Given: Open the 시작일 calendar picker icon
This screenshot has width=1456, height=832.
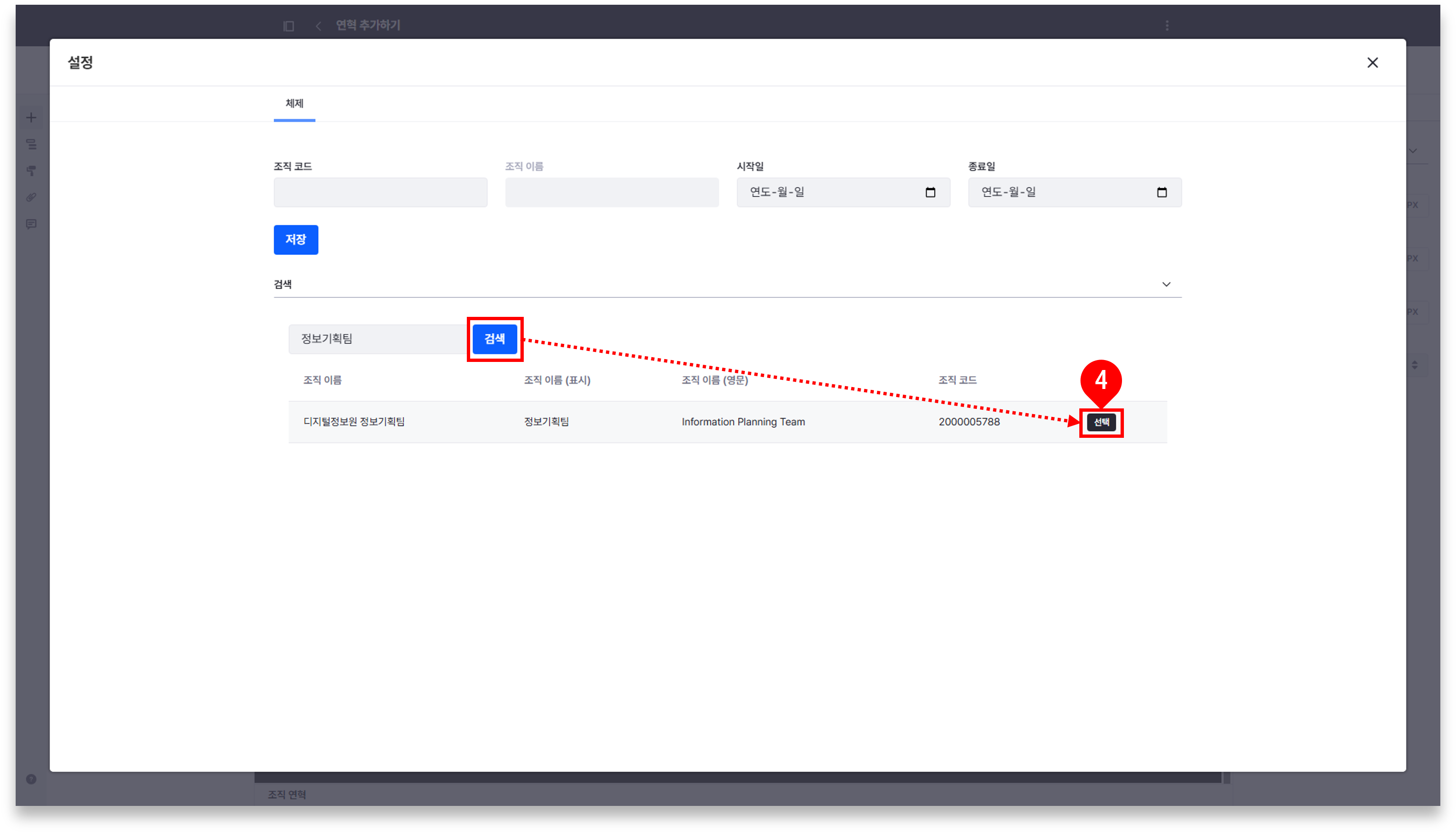Looking at the screenshot, I should pos(930,193).
